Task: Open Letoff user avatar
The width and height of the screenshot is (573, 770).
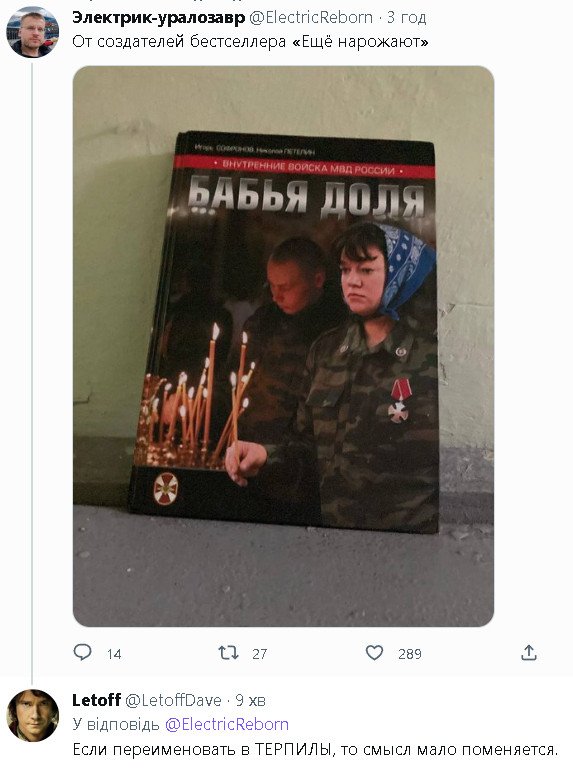Action: [32, 715]
